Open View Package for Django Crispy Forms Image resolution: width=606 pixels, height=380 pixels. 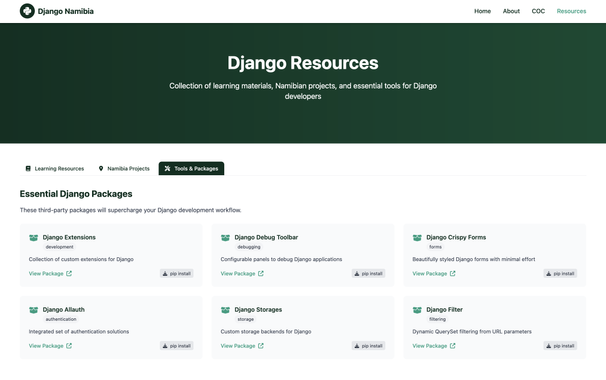click(434, 274)
